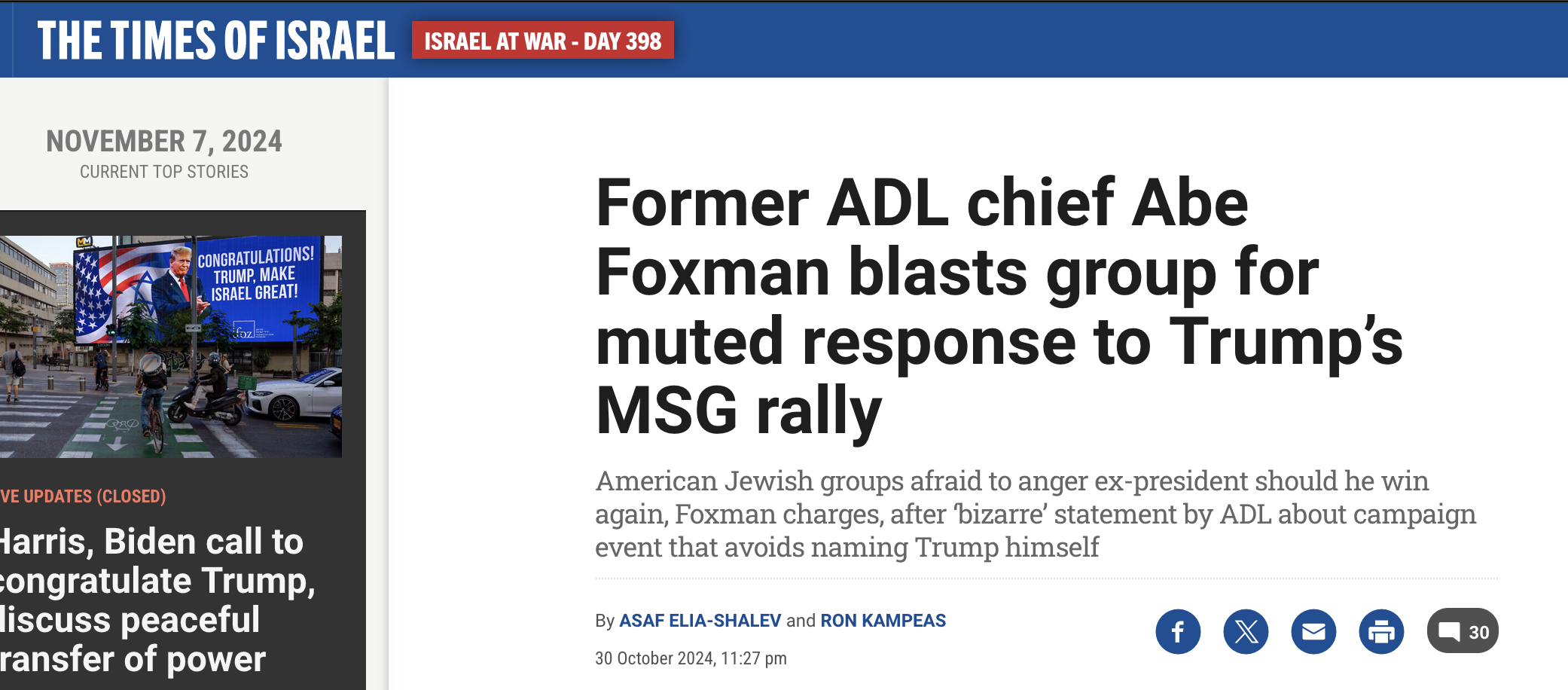1568x690 pixels.
Task: Open author Asaf Elia-Shalev's page
Action: pyautogui.click(x=700, y=621)
